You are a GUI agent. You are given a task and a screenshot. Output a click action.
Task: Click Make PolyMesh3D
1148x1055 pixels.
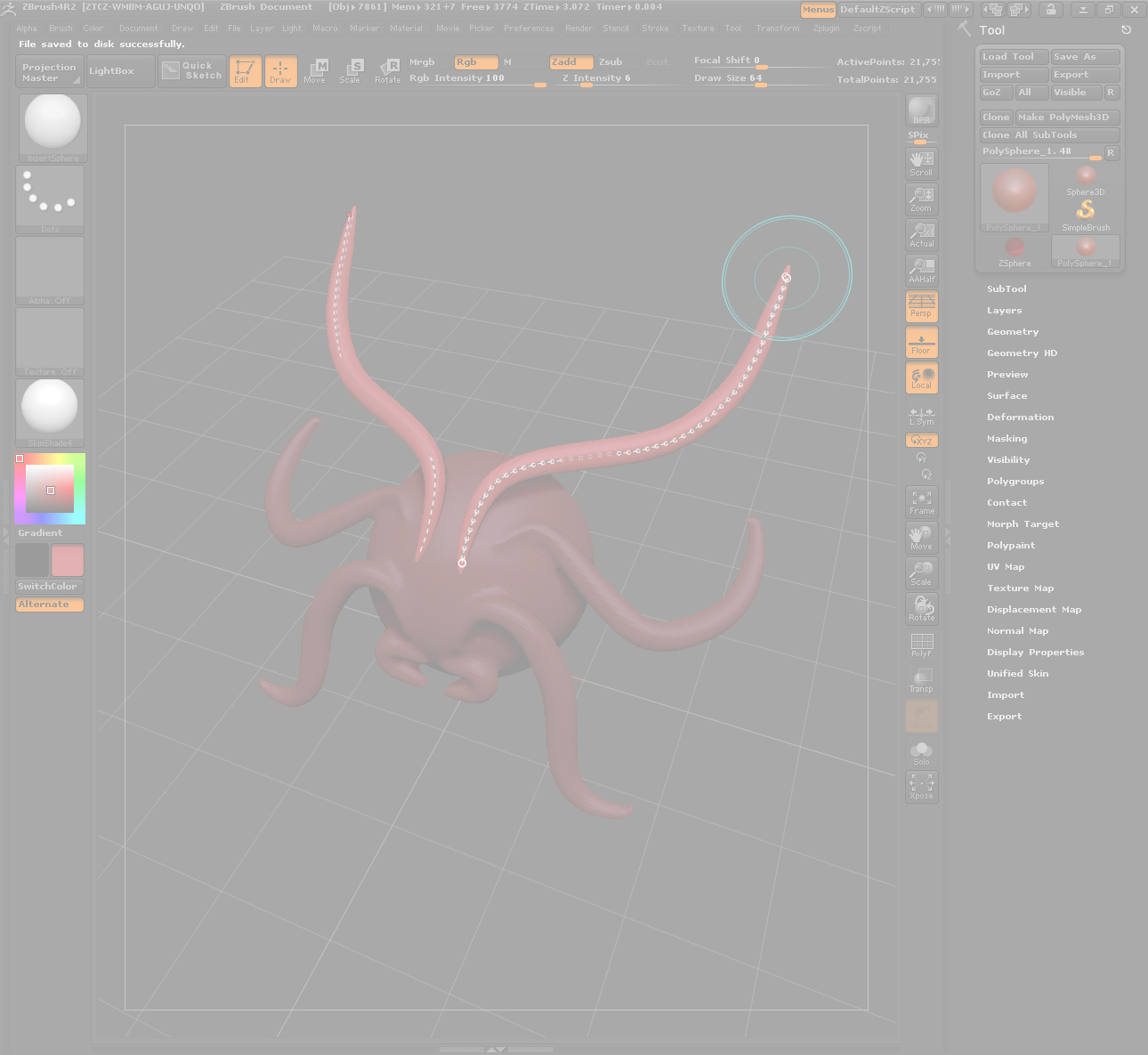click(1067, 118)
